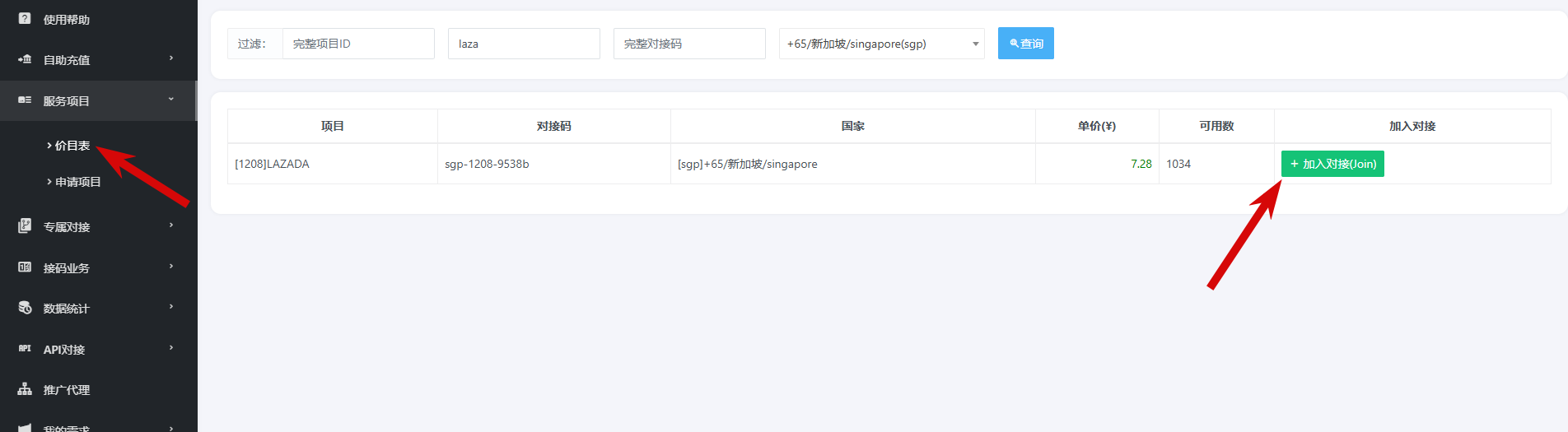The width and height of the screenshot is (1568, 432).
Task: Click the 服务项目 sidebar icon
Action: point(25,100)
